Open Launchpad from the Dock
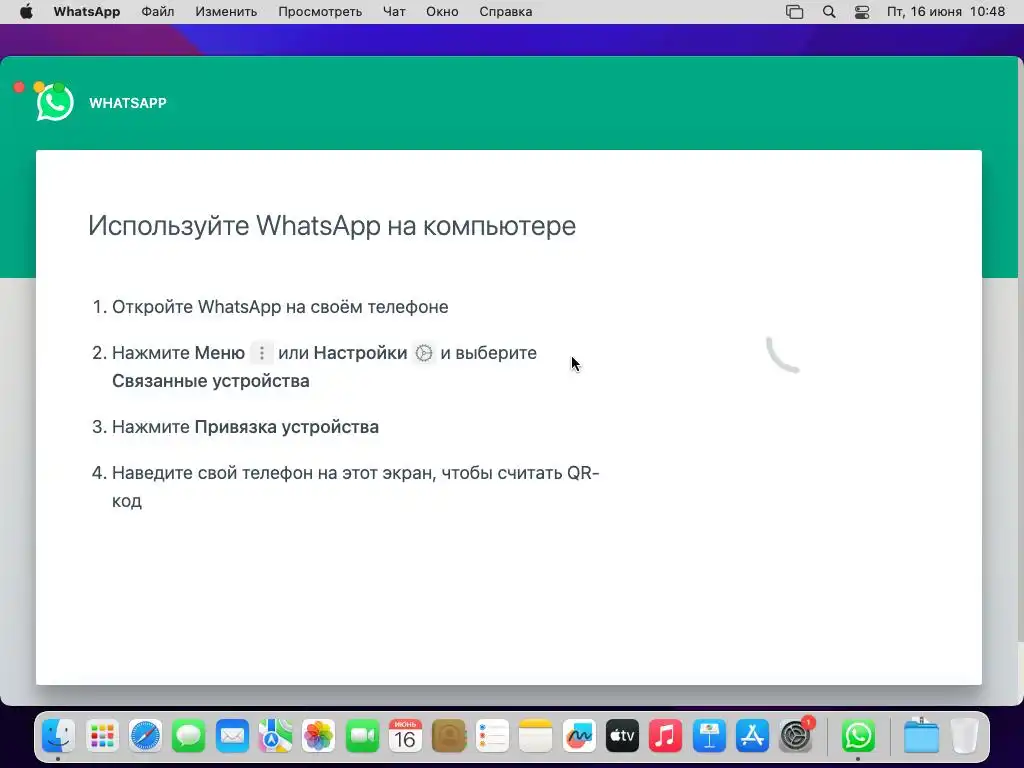 (x=102, y=737)
